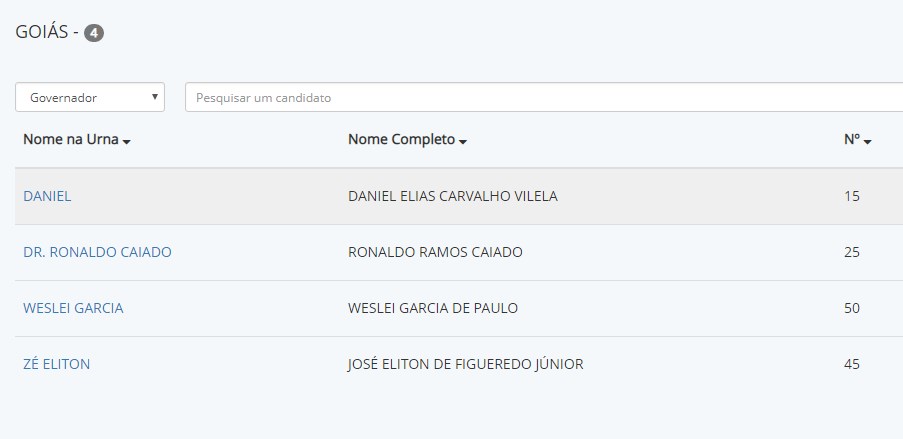Open the Governador office dropdown

pyautogui.click(x=90, y=97)
